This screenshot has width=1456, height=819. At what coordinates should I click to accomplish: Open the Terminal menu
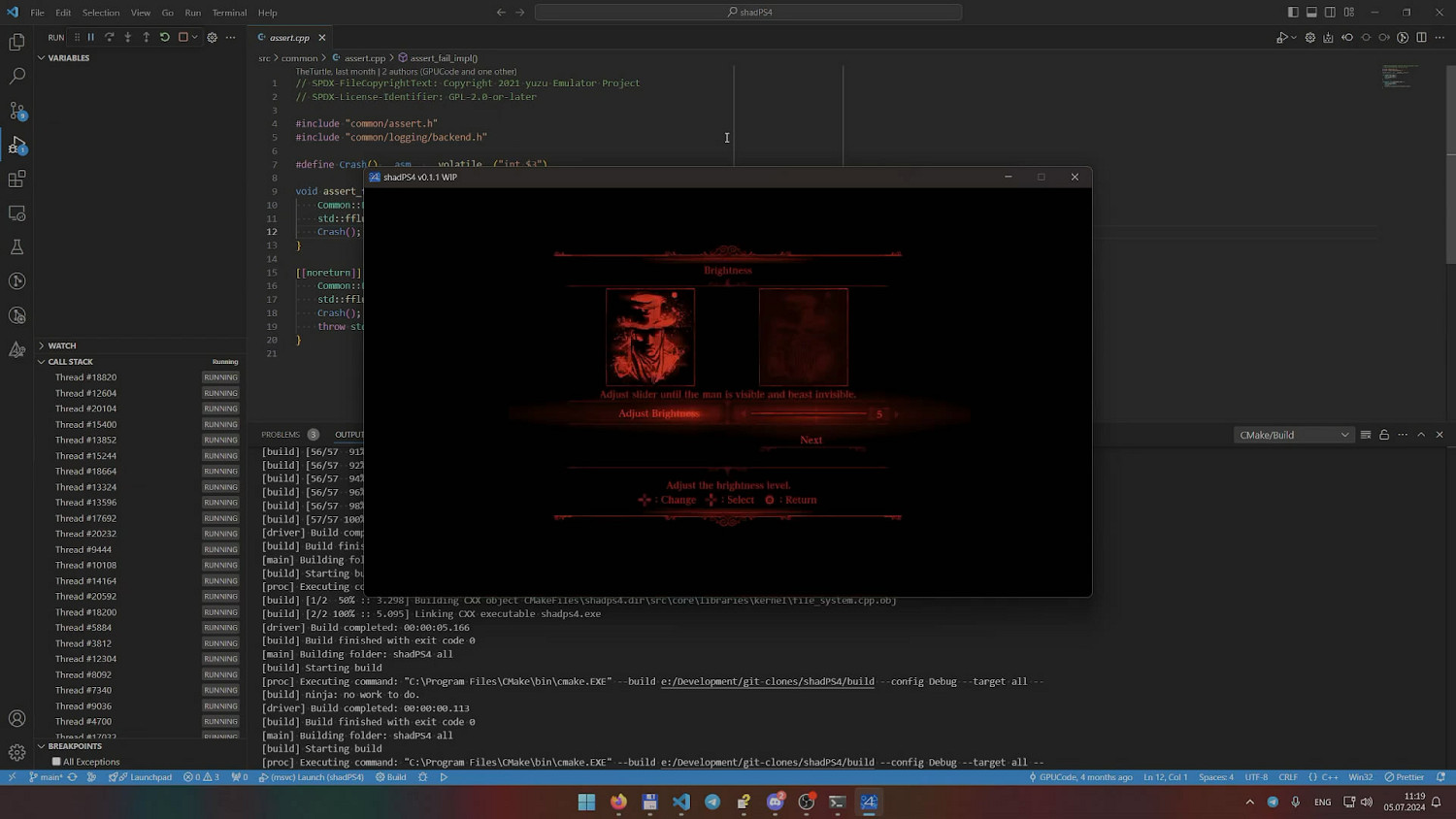229,13
